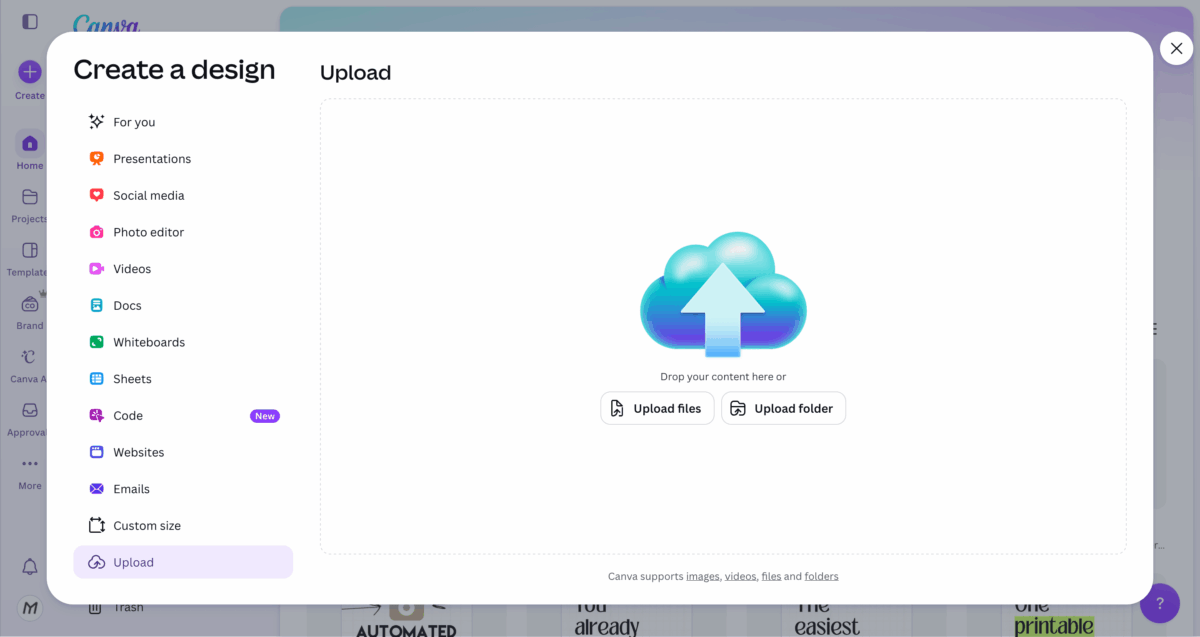The height and width of the screenshot is (637, 1200).
Task: Open More ellipsis in background sidebar
Action: coord(30,464)
